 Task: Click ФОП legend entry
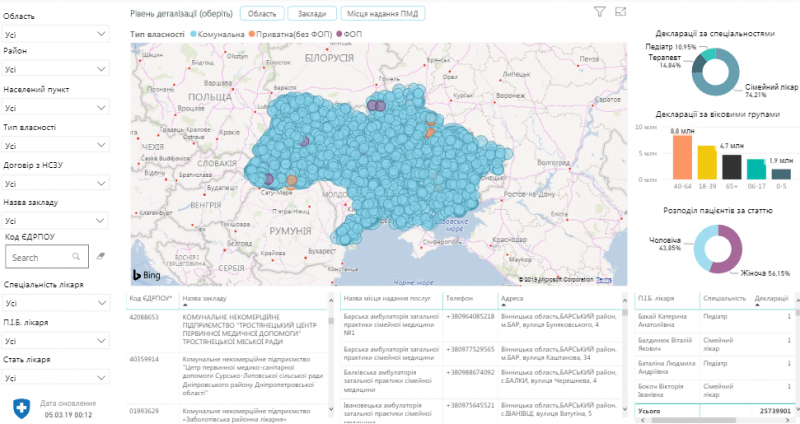349,34
